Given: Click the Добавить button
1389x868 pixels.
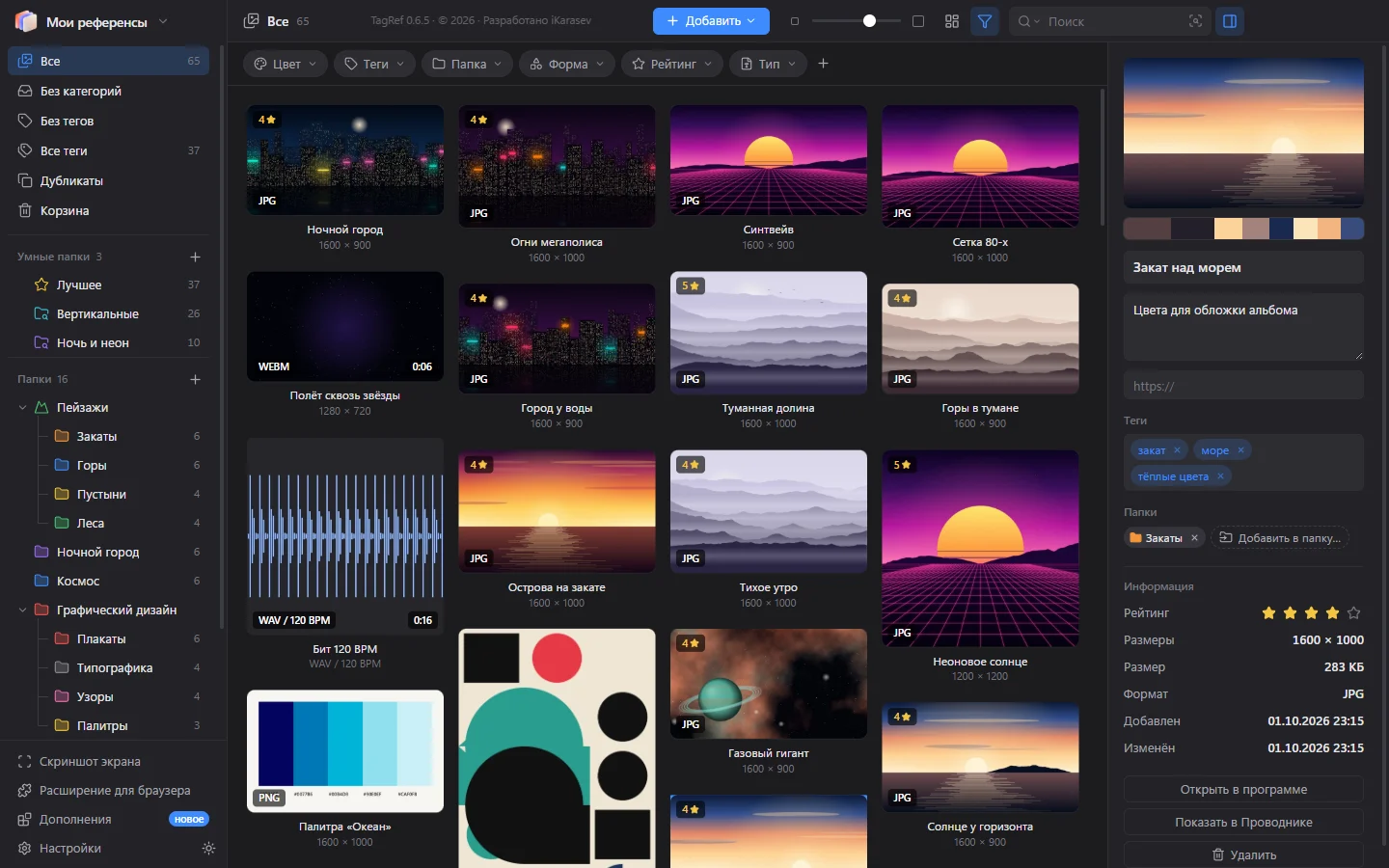Looking at the screenshot, I should coord(711,21).
